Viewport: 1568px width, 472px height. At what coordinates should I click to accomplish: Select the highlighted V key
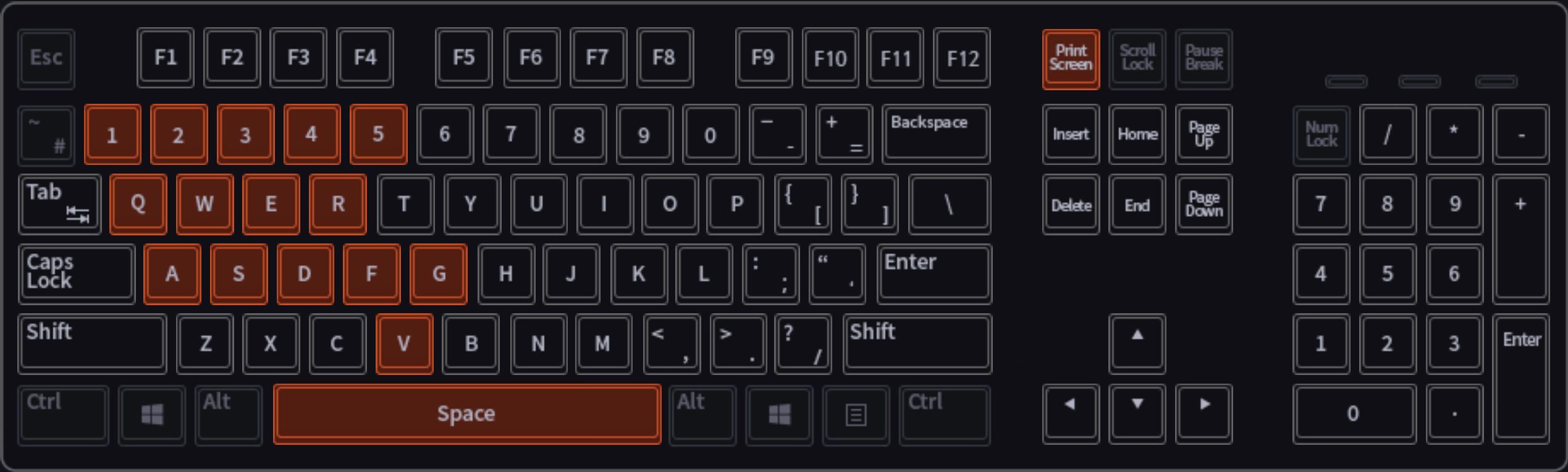click(x=404, y=344)
